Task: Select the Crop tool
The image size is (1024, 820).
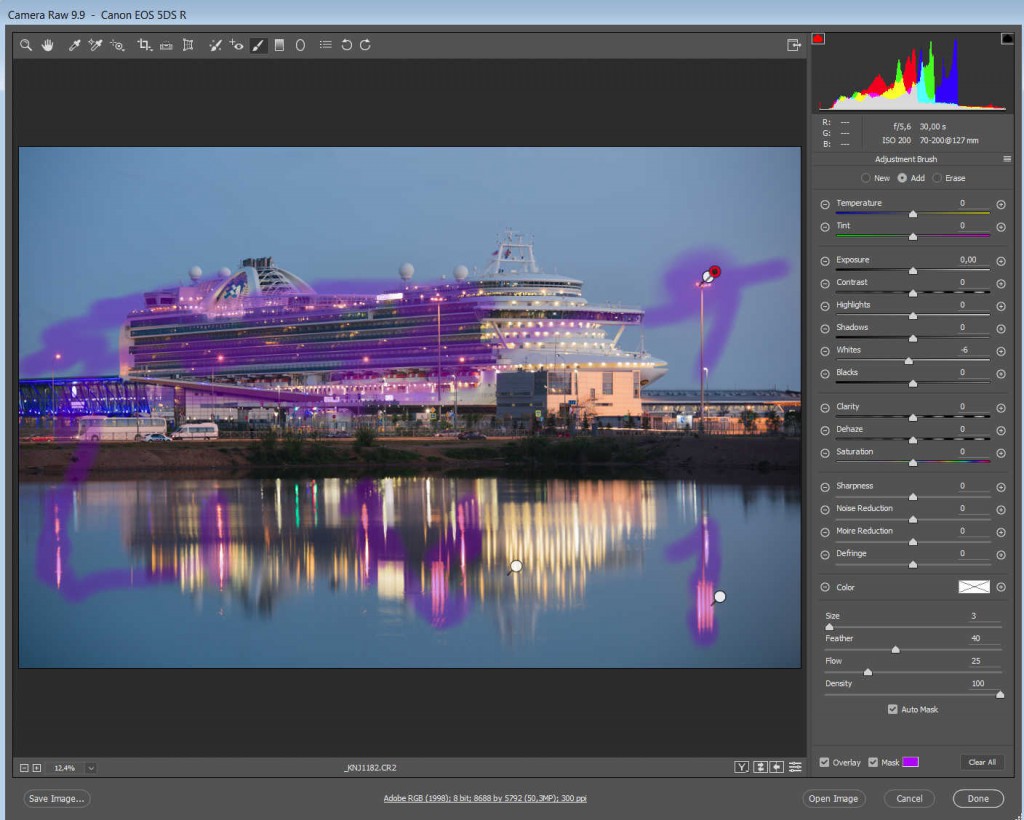Action: click(x=144, y=45)
